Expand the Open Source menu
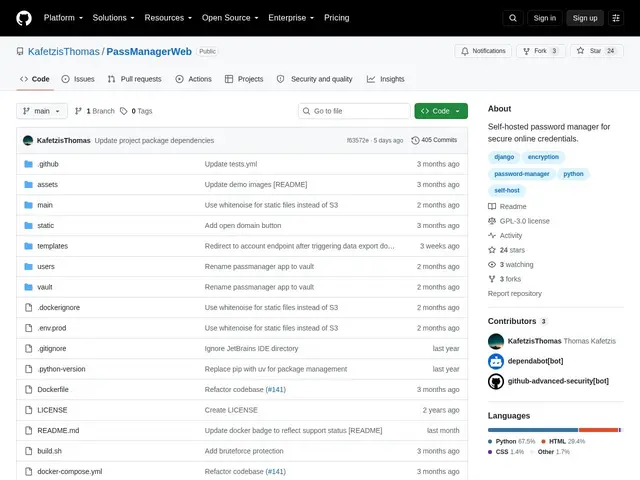This screenshot has height=480, width=640. 230,18
